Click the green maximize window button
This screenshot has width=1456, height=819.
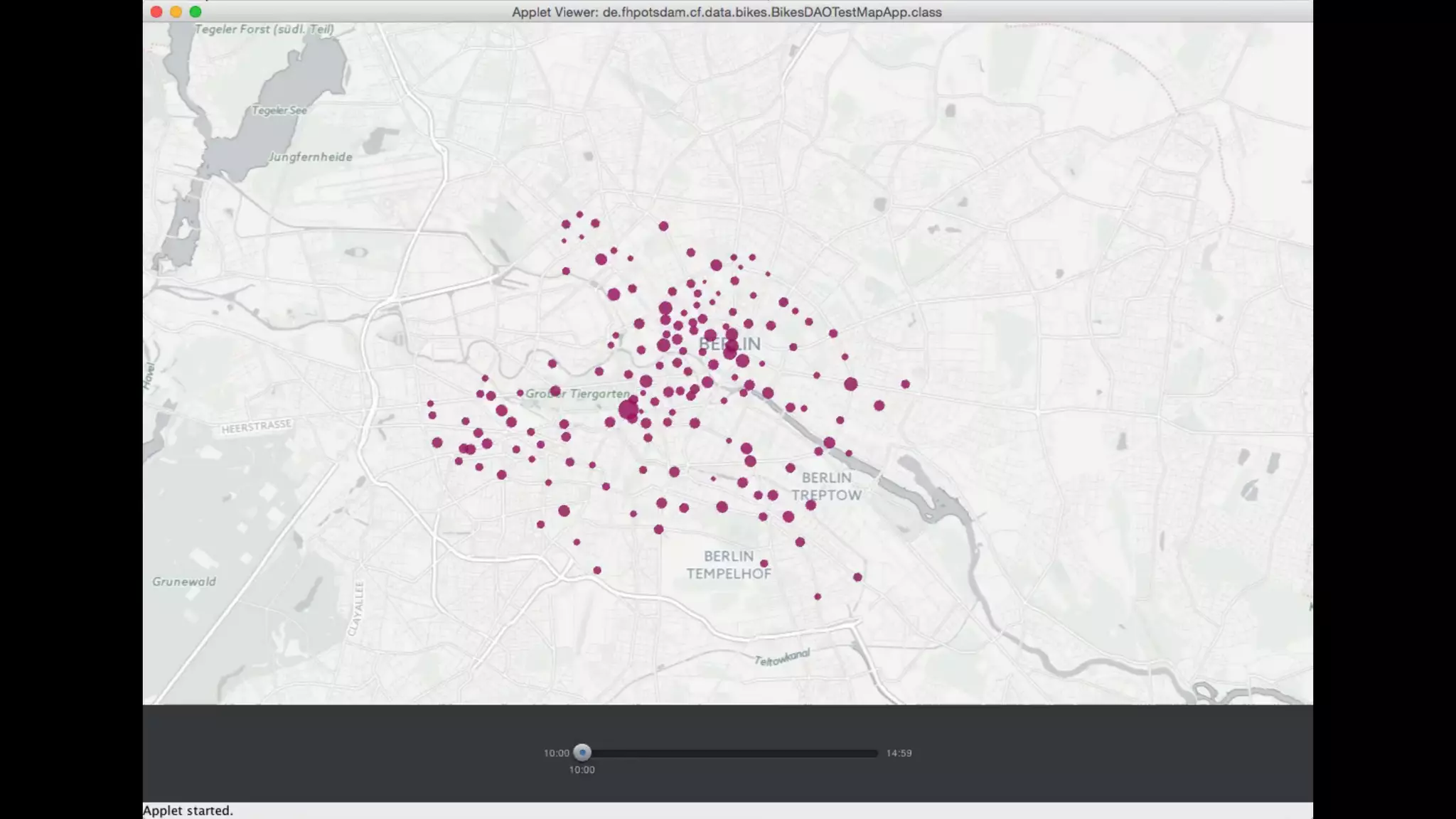[x=196, y=11]
